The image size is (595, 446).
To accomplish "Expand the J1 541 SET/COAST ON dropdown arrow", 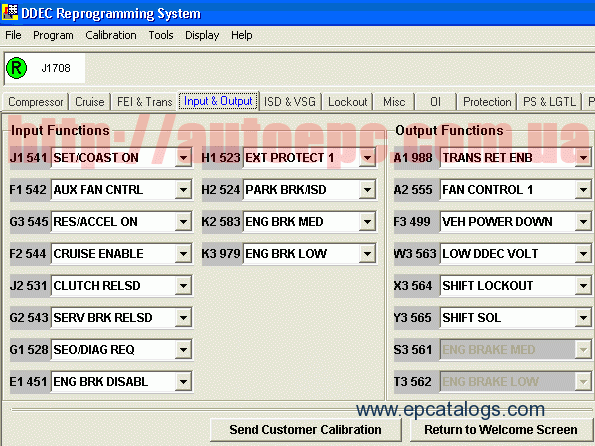I will [x=183, y=158].
